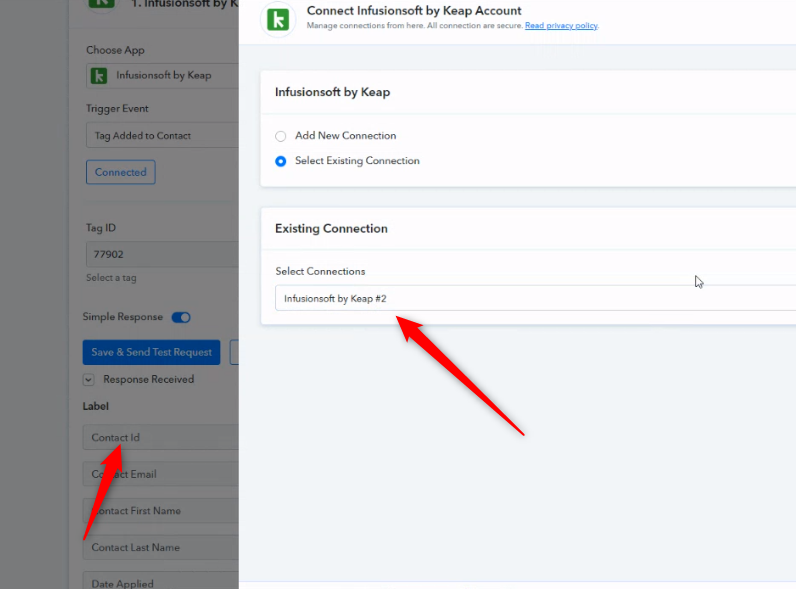Select the Contact First Name field
Viewport: 796px width, 589px height.
click(160, 510)
